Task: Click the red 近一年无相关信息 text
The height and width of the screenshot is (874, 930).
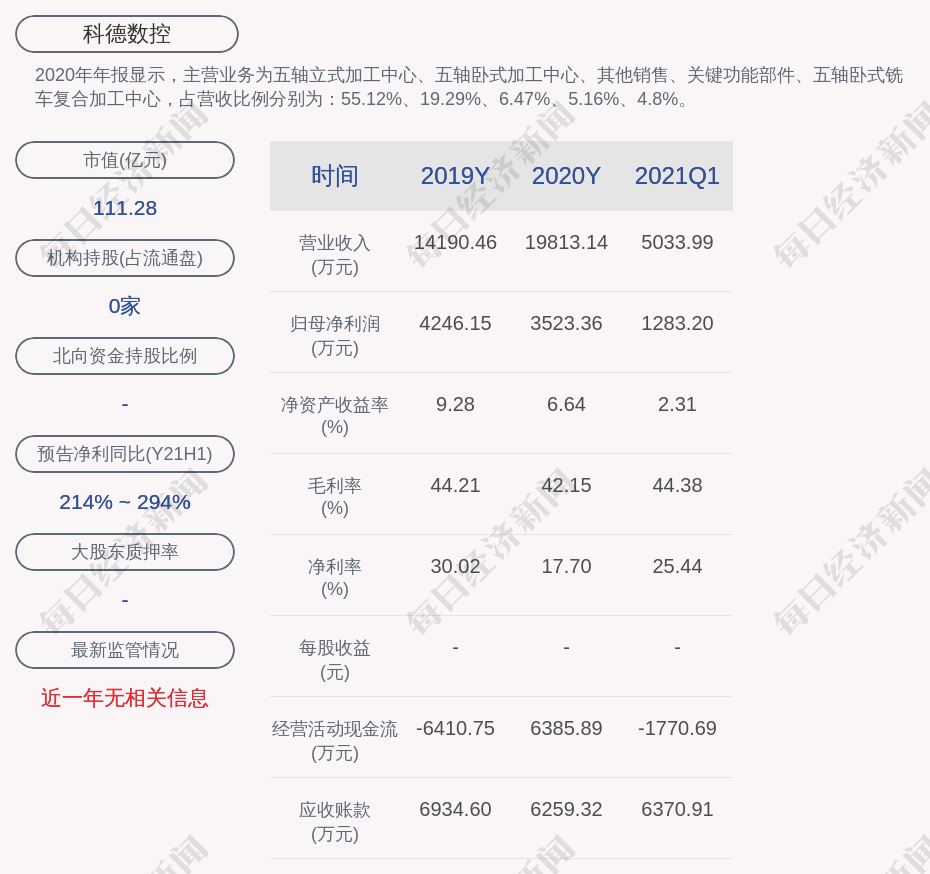Action: 125,698
